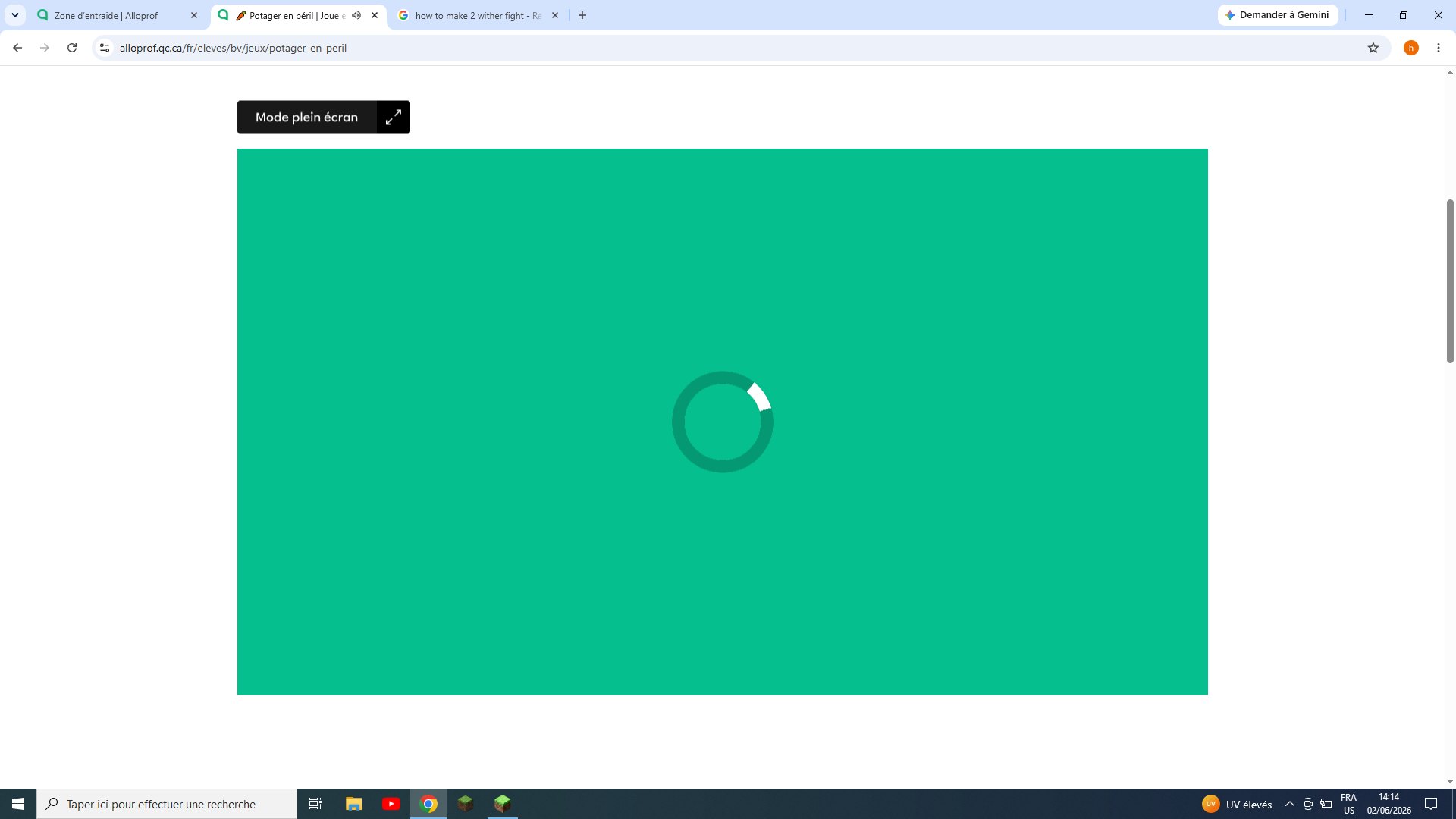Reload the Alloprof game page
Viewport: 1456px width, 819px height.
(72, 48)
